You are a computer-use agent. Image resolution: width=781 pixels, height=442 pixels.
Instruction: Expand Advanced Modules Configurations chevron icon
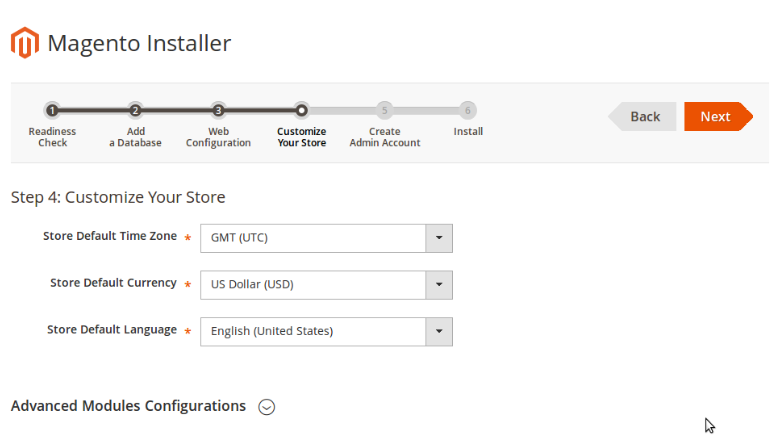[x=266, y=407]
